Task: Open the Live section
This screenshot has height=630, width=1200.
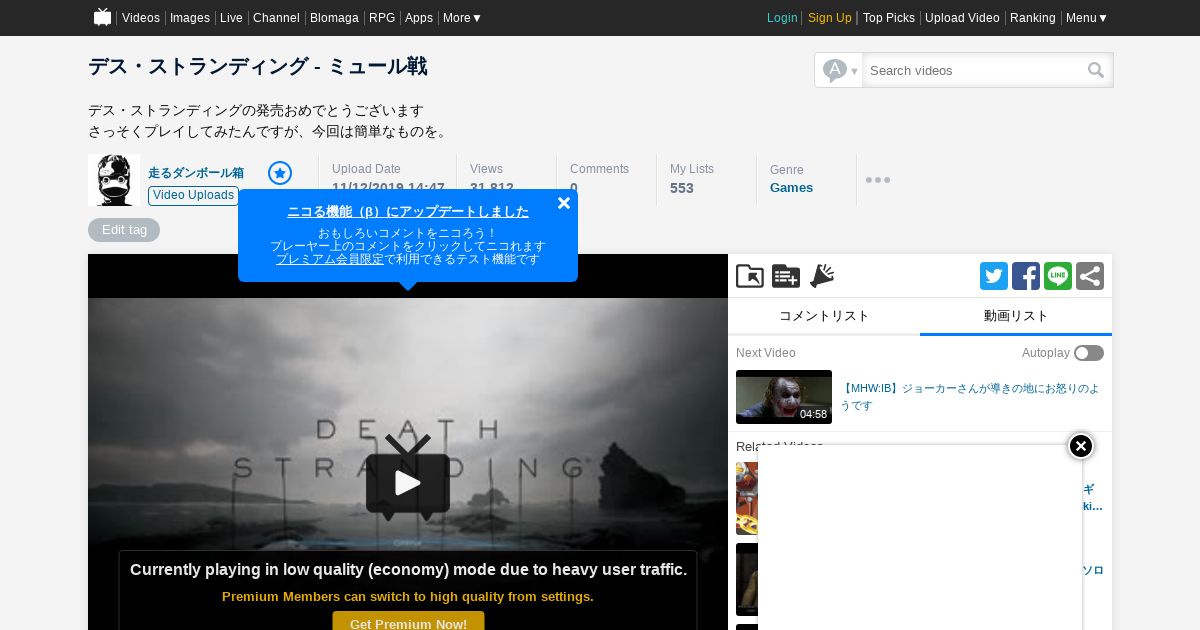Action: pos(231,18)
